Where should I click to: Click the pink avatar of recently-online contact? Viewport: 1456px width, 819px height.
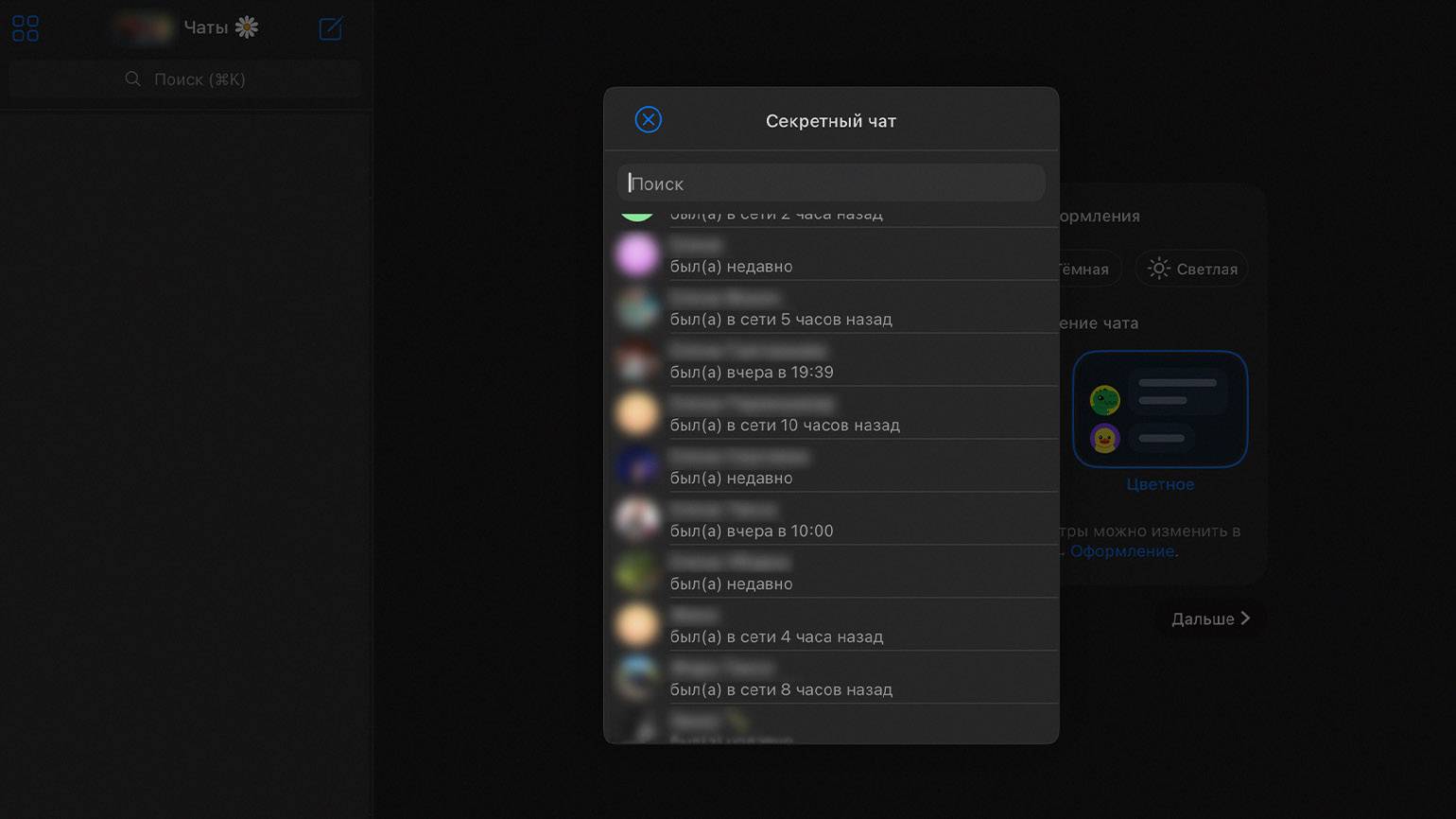point(637,255)
